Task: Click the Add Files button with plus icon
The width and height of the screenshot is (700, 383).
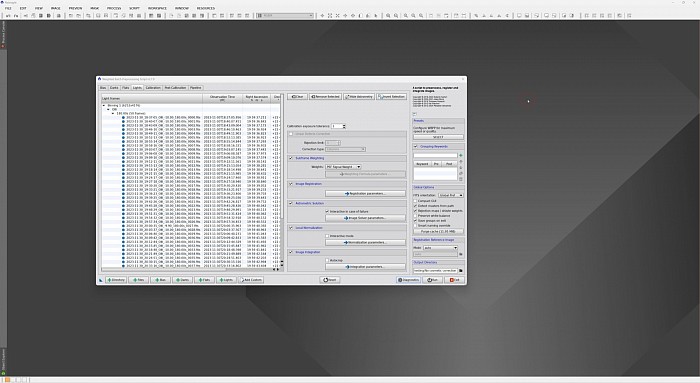Action: 138,280
